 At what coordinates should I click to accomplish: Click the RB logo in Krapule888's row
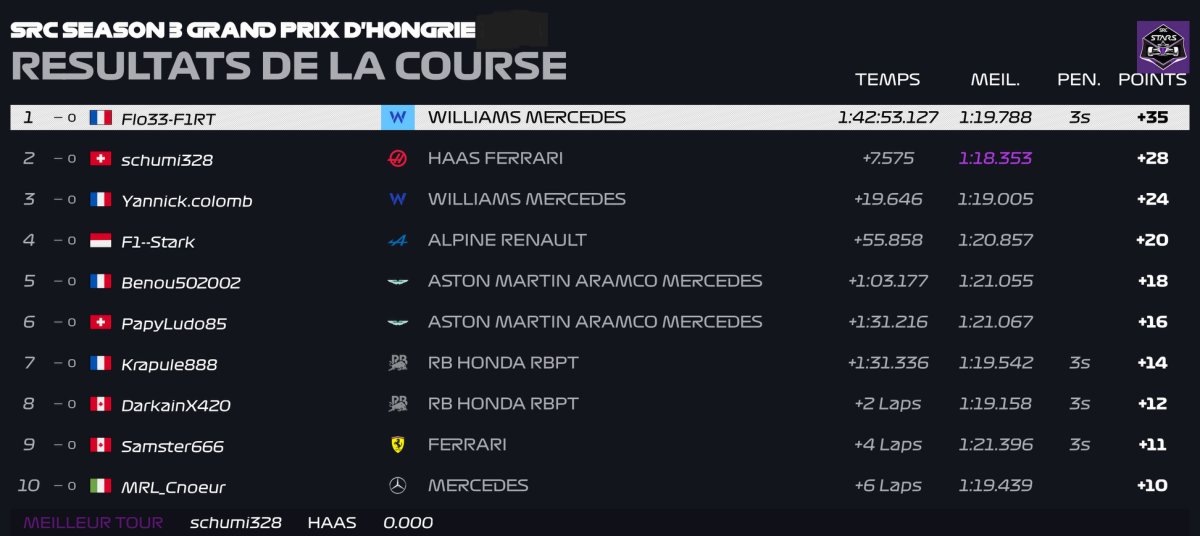click(397, 363)
